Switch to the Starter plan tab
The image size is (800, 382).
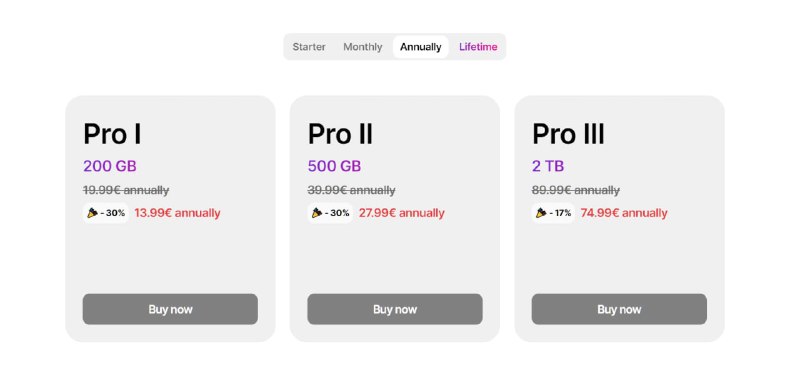pos(309,47)
